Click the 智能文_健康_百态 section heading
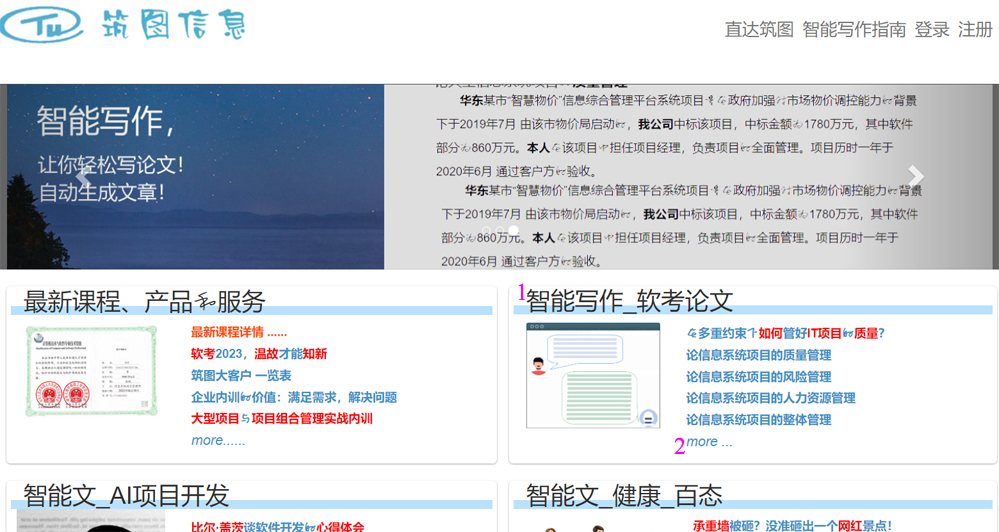Image resolution: width=999 pixels, height=532 pixels. click(x=624, y=495)
